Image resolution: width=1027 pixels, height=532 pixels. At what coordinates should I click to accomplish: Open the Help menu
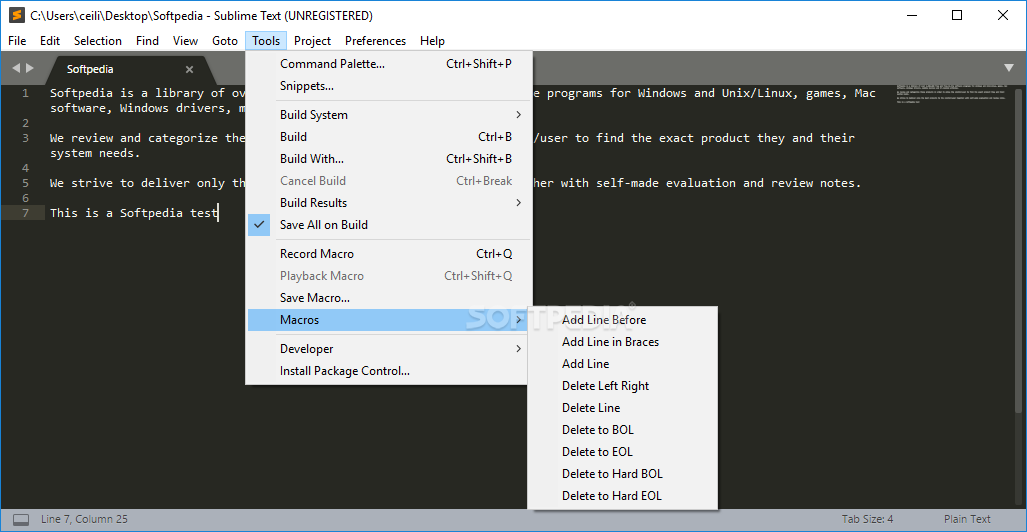click(x=432, y=41)
